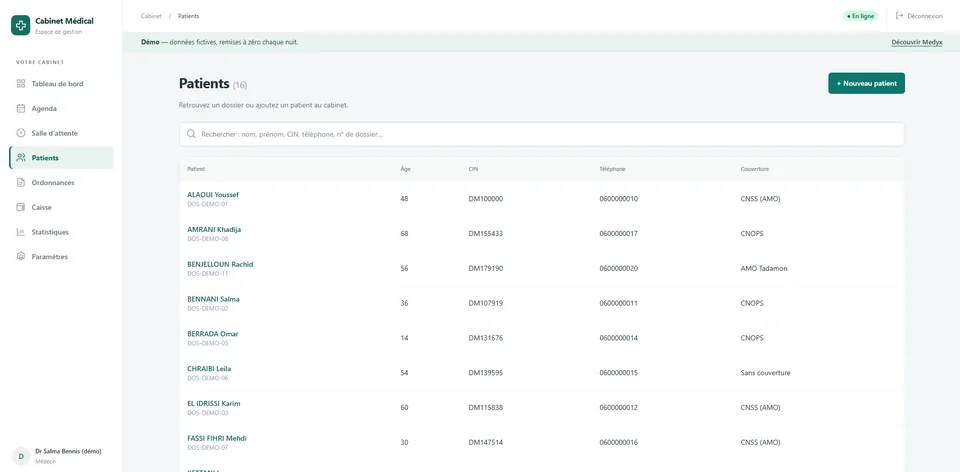Screen dimensions: 960x472
Task: Click the Couverture column header
Action: coord(755,169)
